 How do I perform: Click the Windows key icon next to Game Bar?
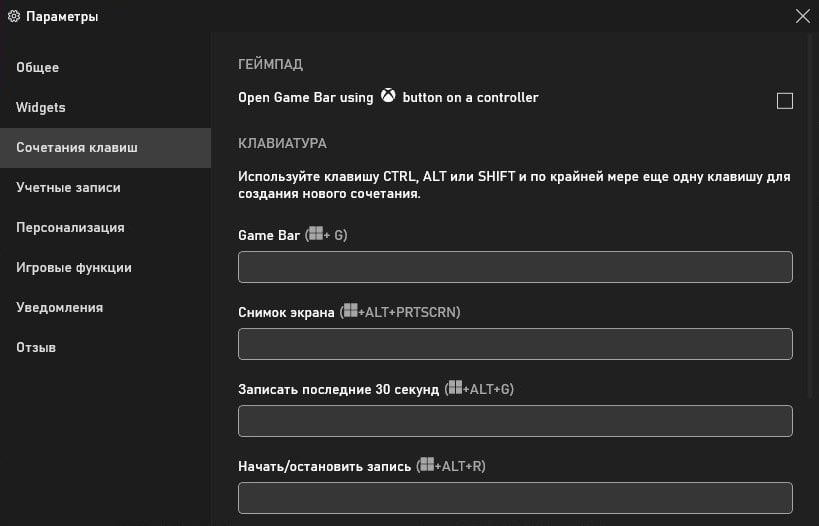pos(318,235)
